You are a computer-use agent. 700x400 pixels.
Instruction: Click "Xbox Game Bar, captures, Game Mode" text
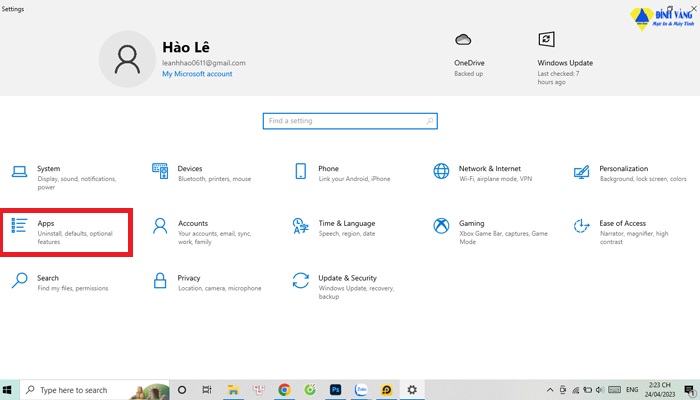503,238
